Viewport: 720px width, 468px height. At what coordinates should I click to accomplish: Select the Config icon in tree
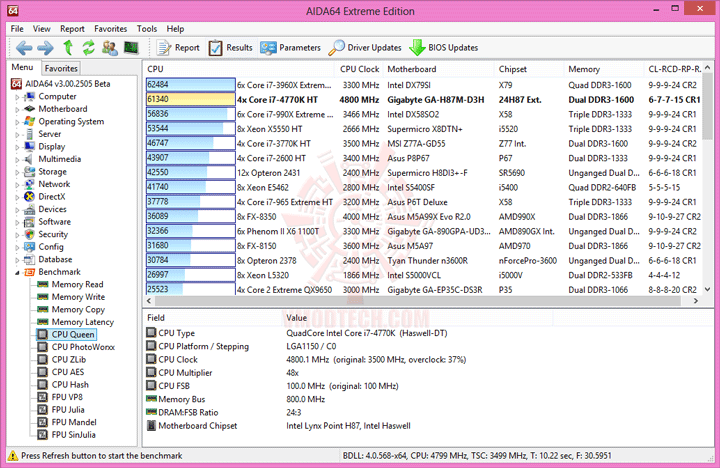click(29, 247)
